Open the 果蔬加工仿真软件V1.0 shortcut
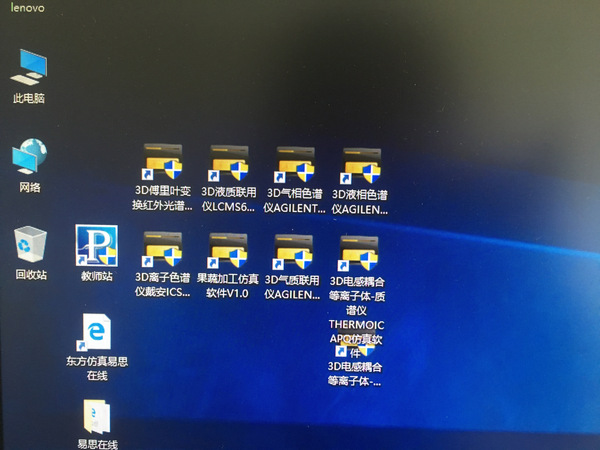 coord(228,250)
